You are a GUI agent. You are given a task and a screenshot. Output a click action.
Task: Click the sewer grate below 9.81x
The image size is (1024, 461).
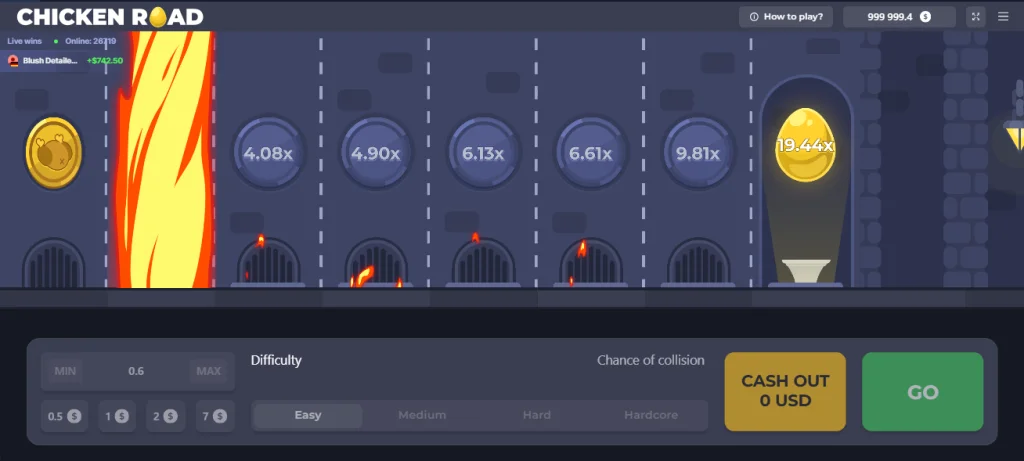(x=698, y=262)
